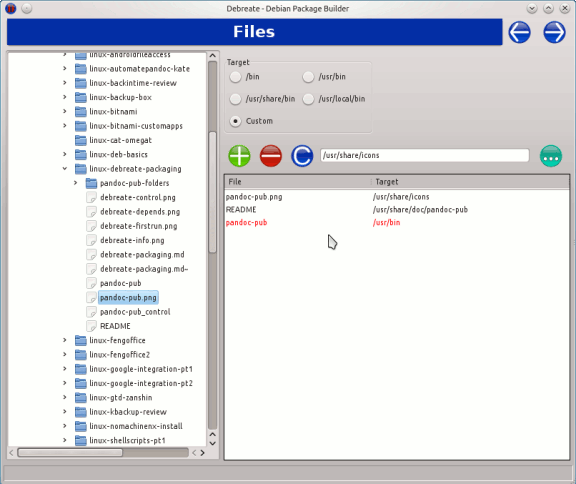This screenshot has height=484, width=576.
Task: Click the Debreate app icon in title bar
Action: click(x=11, y=8)
